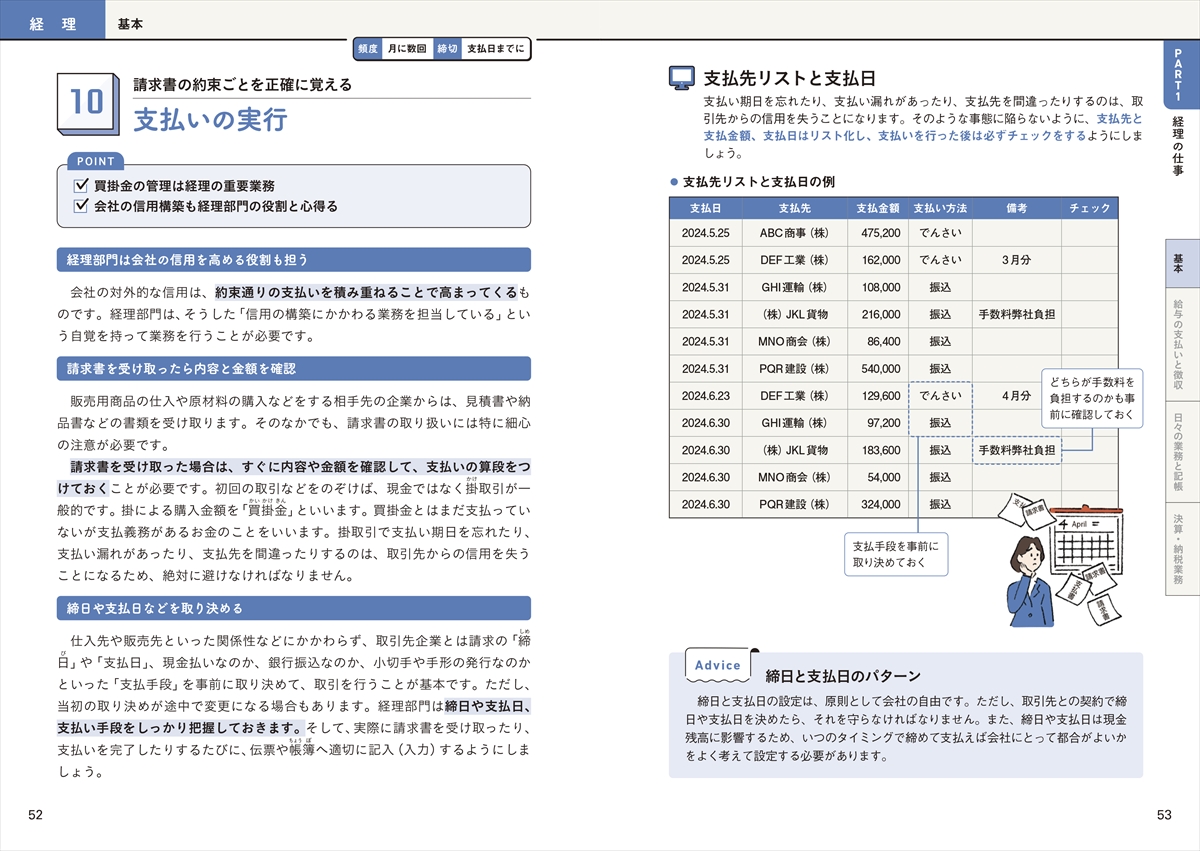Select heading 請求書を受け取ったら内容と金額を確認
Image resolution: width=1200 pixels, height=851 pixels.
(293, 368)
